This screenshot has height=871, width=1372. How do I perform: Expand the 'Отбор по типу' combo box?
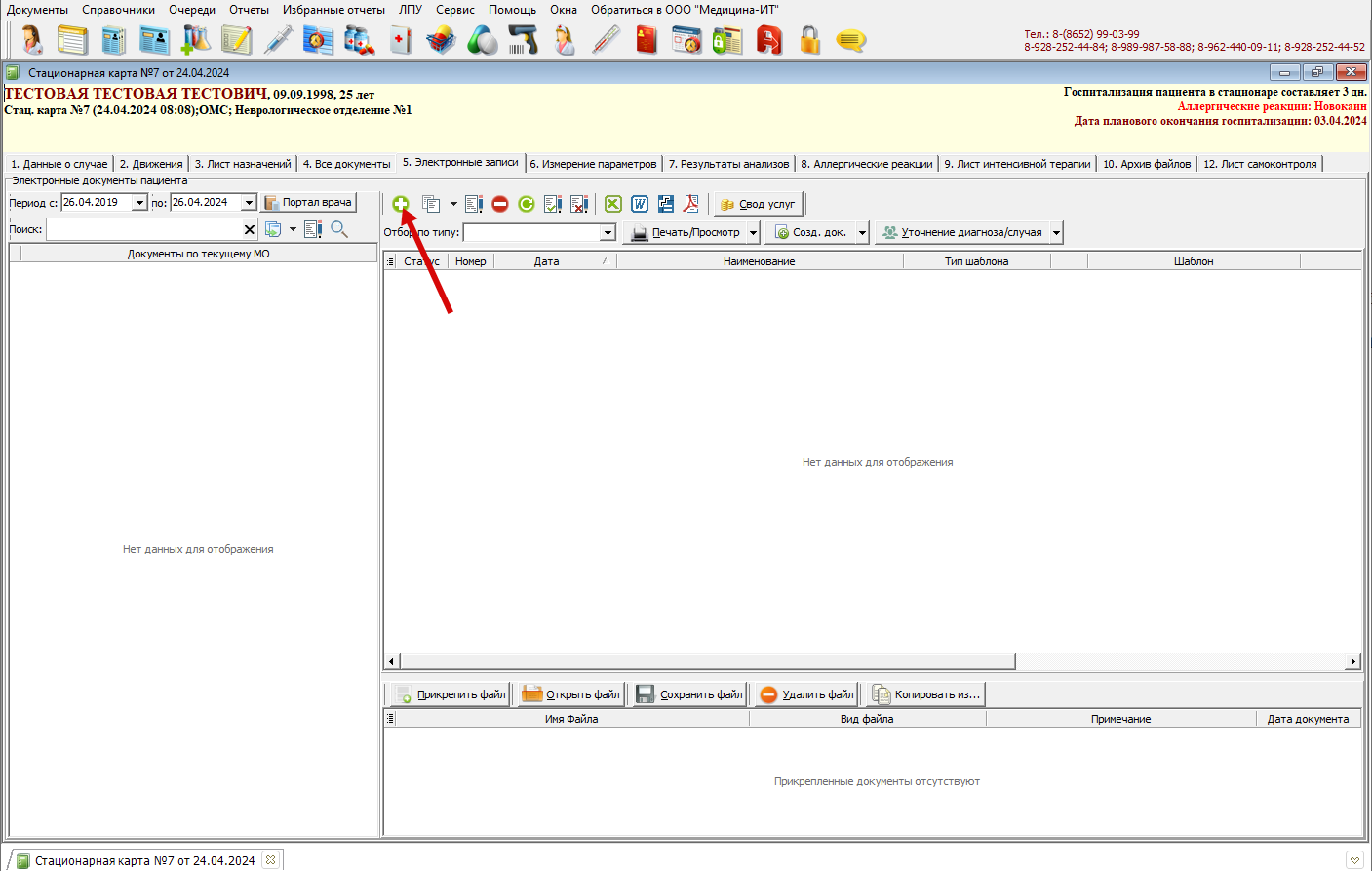pos(608,233)
